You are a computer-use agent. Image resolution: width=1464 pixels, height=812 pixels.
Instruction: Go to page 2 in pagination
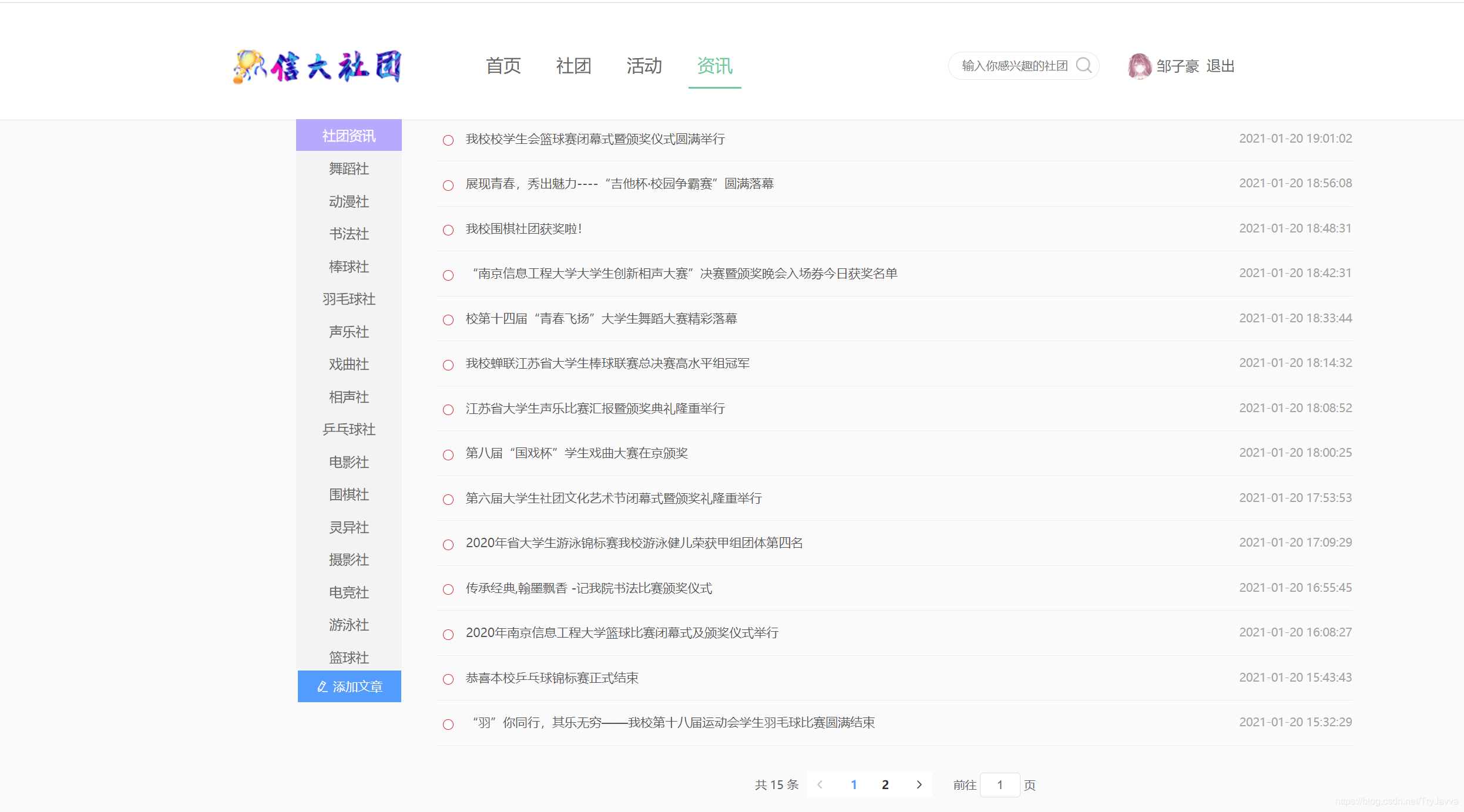tap(885, 784)
